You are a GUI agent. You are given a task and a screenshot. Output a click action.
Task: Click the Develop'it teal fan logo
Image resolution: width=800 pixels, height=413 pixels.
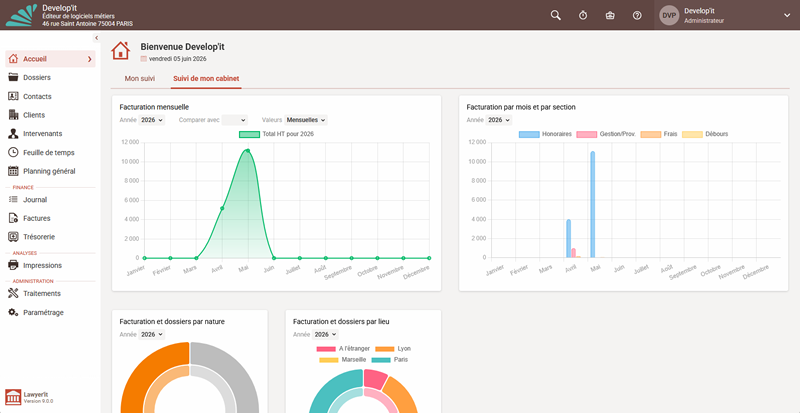(x=21, y=15)
